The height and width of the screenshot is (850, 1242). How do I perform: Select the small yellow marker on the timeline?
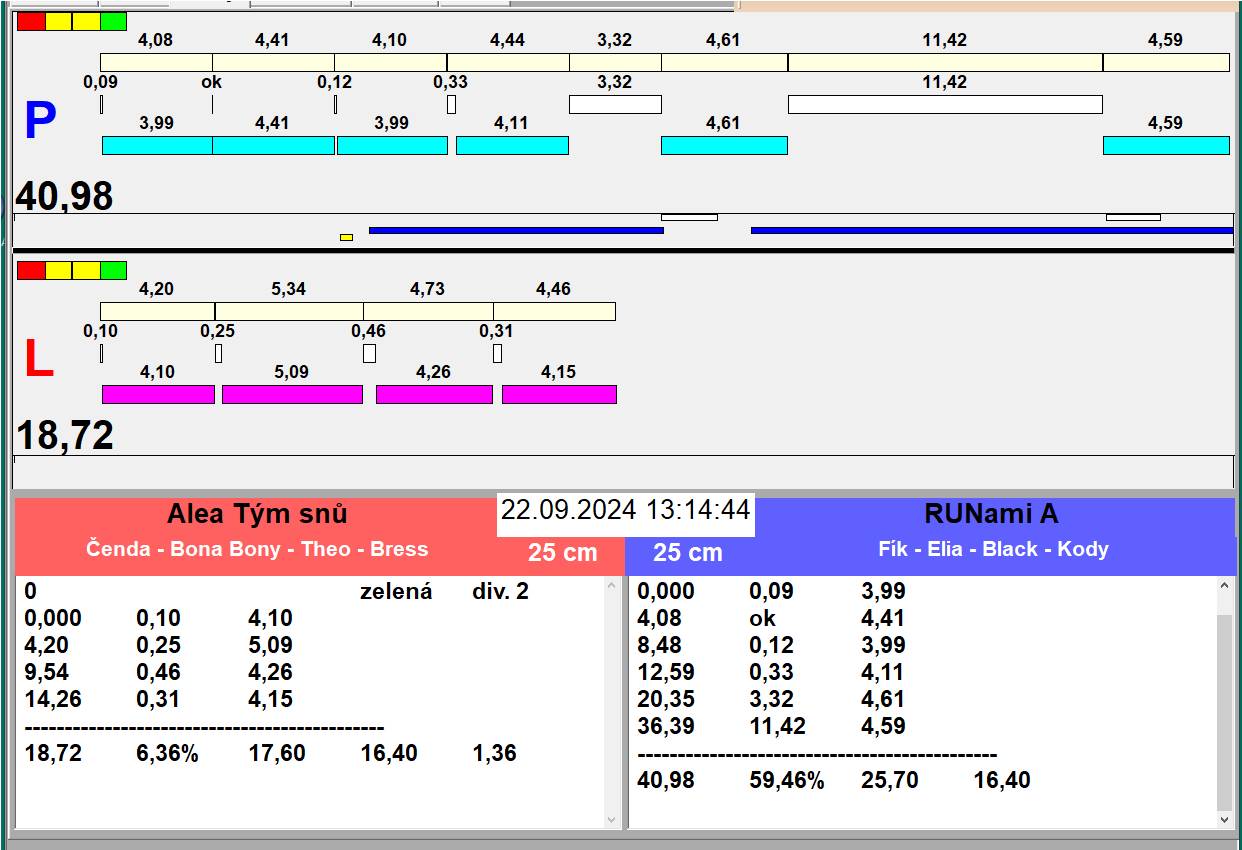tap(346, 237)
